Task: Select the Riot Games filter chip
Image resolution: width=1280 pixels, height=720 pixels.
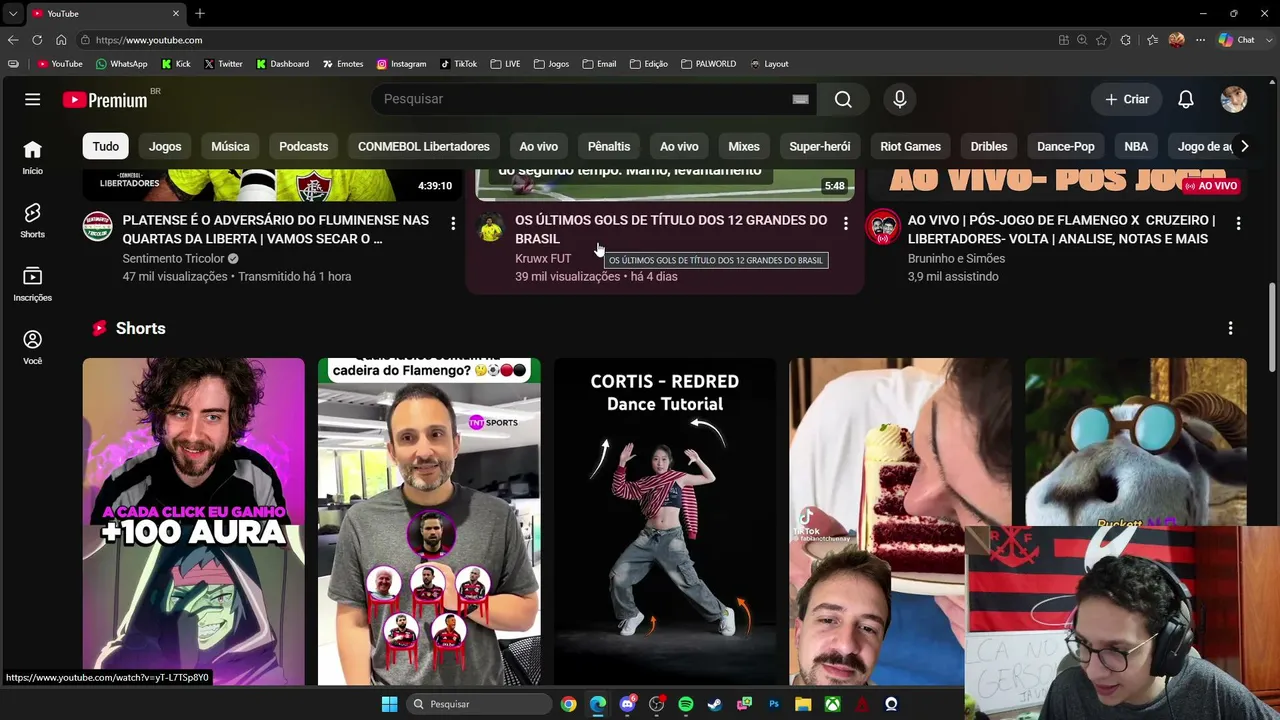Action: [x=911, y=146]
